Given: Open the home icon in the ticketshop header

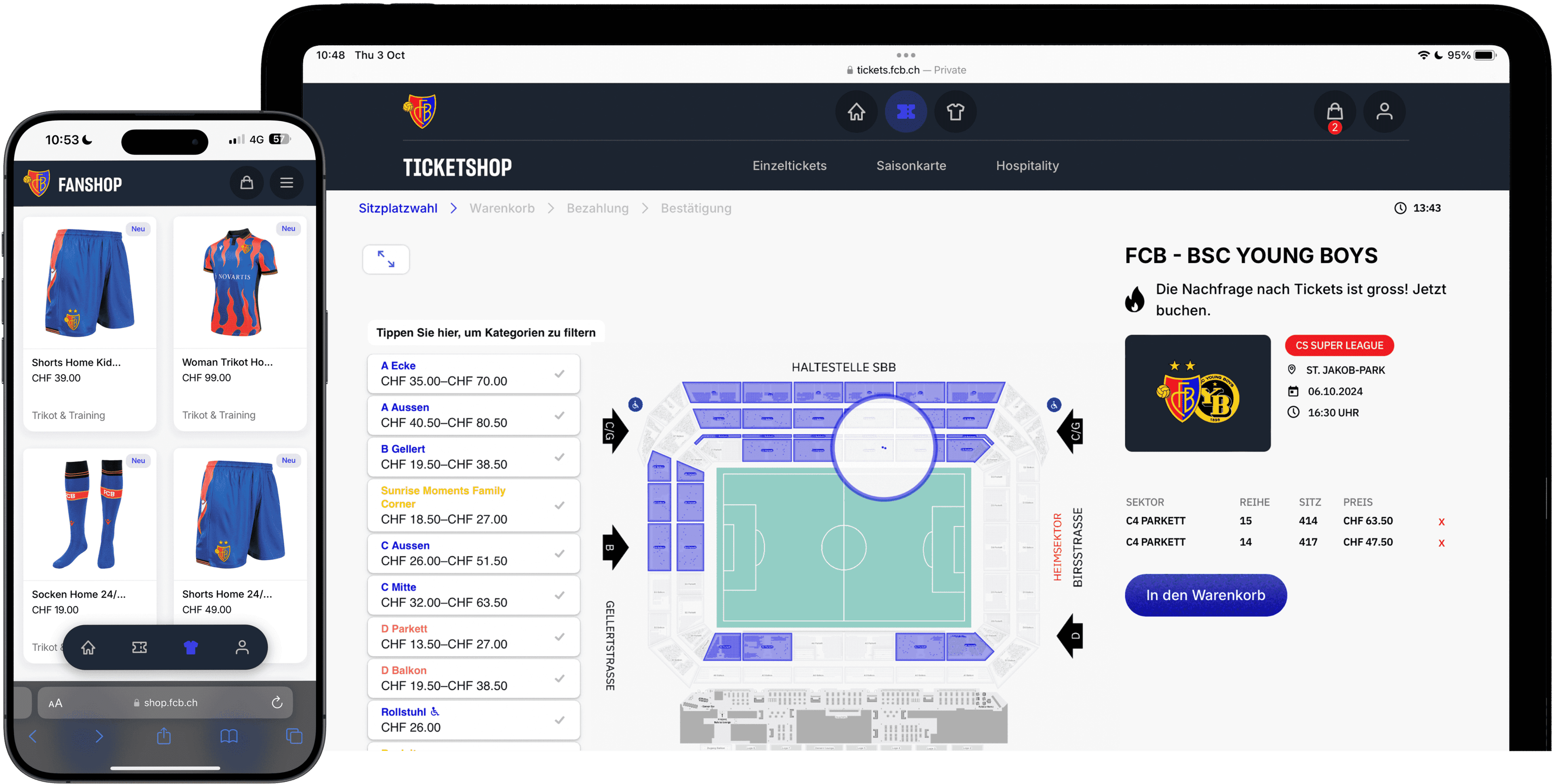Looking at the screenshot, I should [x=856, y=112].
